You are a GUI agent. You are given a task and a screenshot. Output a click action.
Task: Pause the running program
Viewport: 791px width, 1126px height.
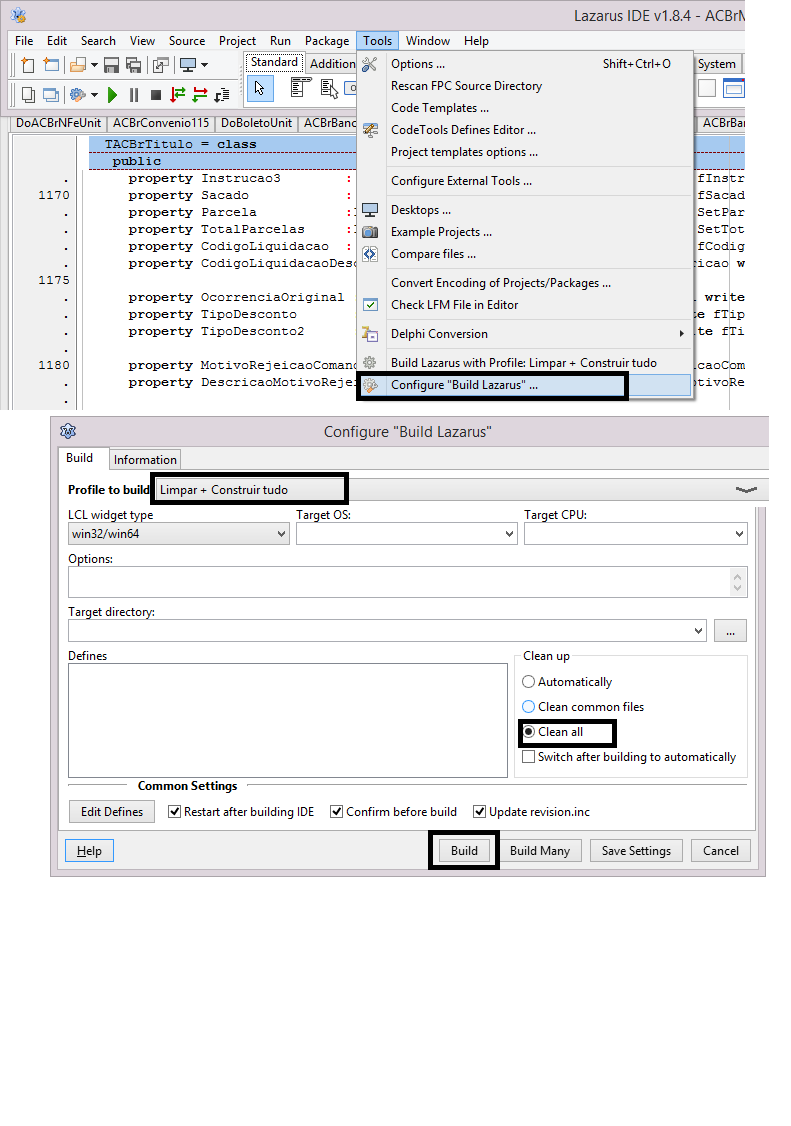coord(134,94)
